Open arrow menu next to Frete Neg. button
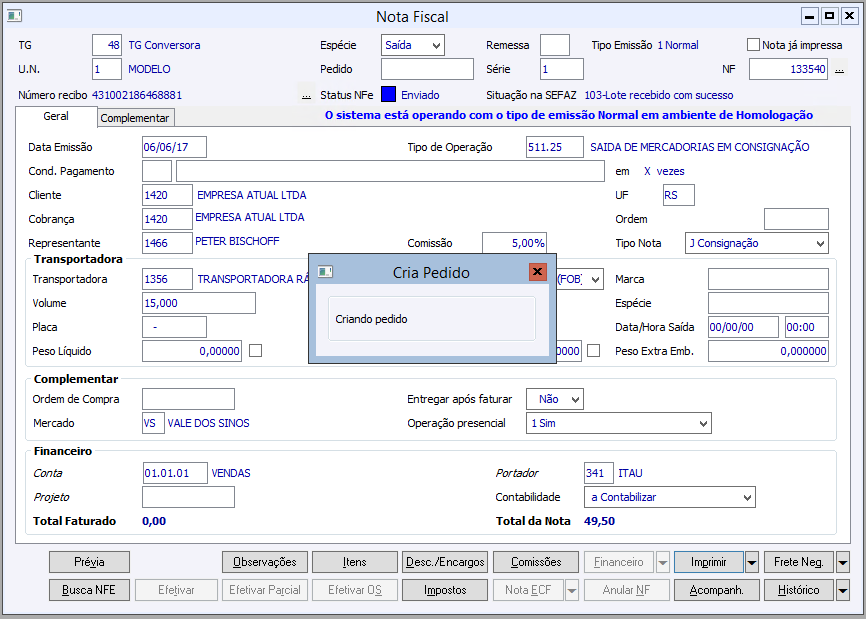 click(x=842, y=562)
